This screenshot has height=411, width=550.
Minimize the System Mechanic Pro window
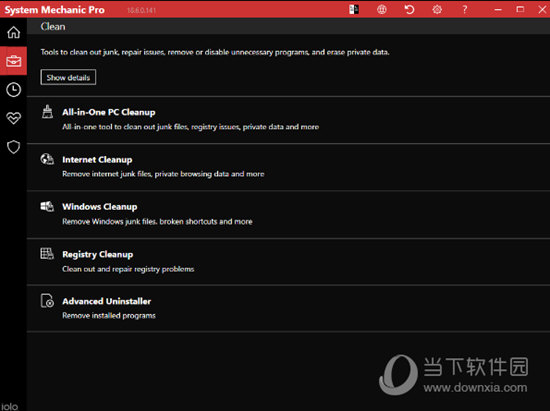[x=498, y=9]
